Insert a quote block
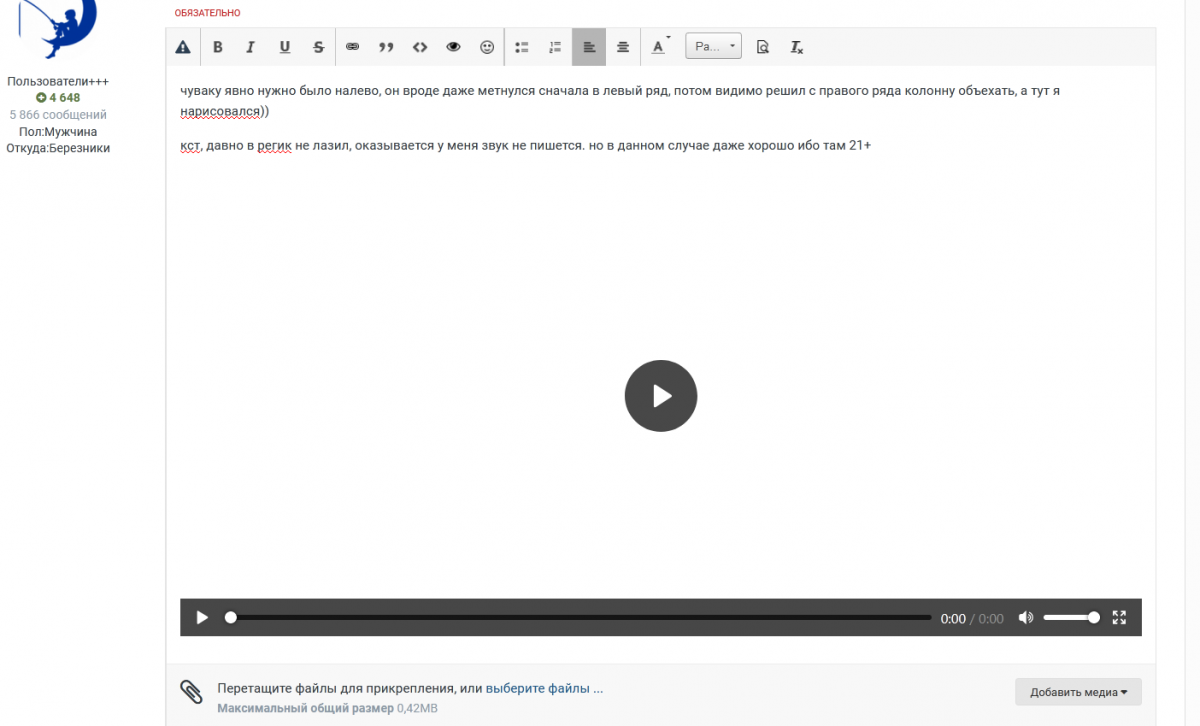This screenshot has height=726, width=1200. pos(386,47)
